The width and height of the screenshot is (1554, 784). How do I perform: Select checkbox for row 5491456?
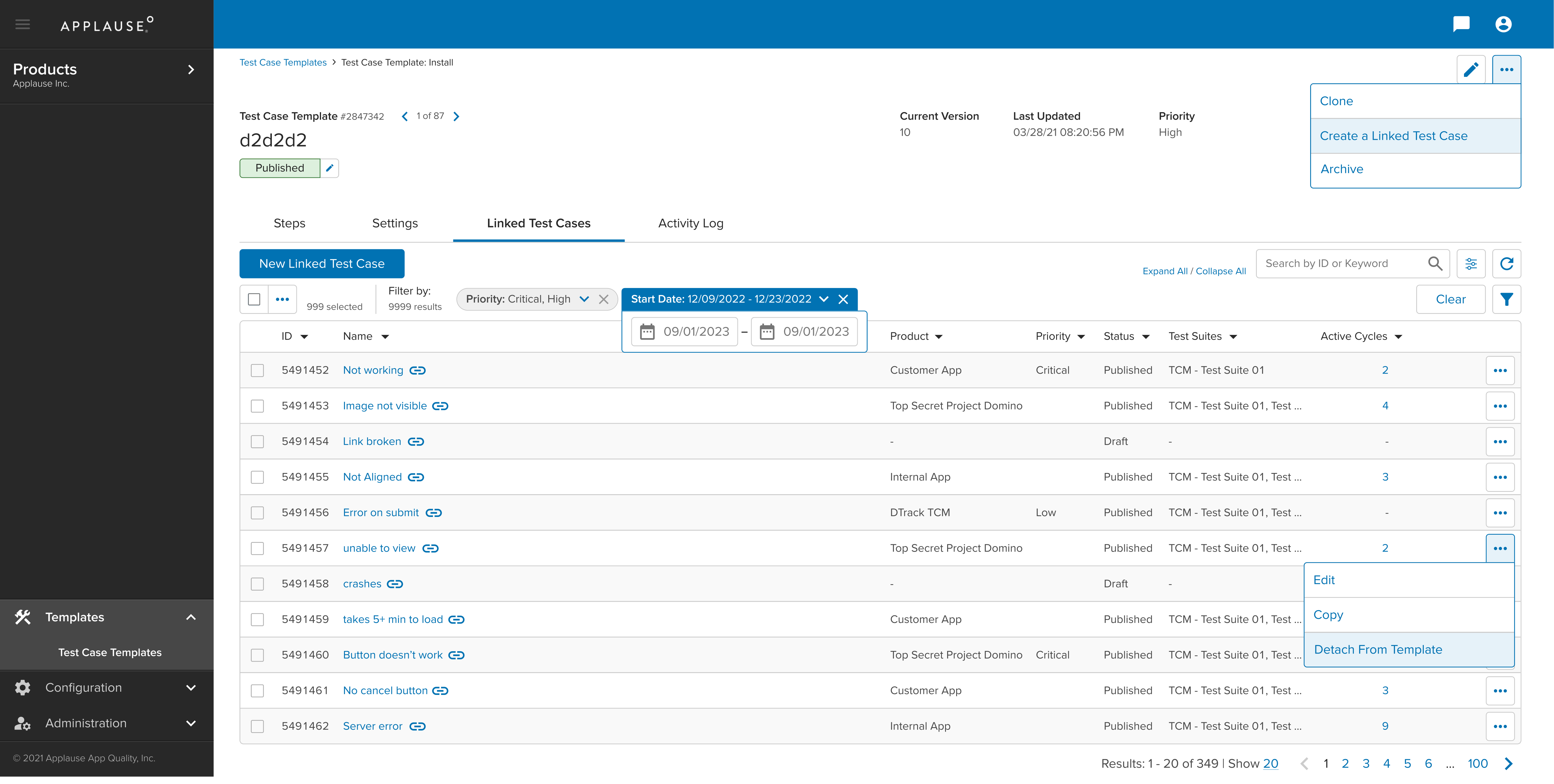(258, 513)
